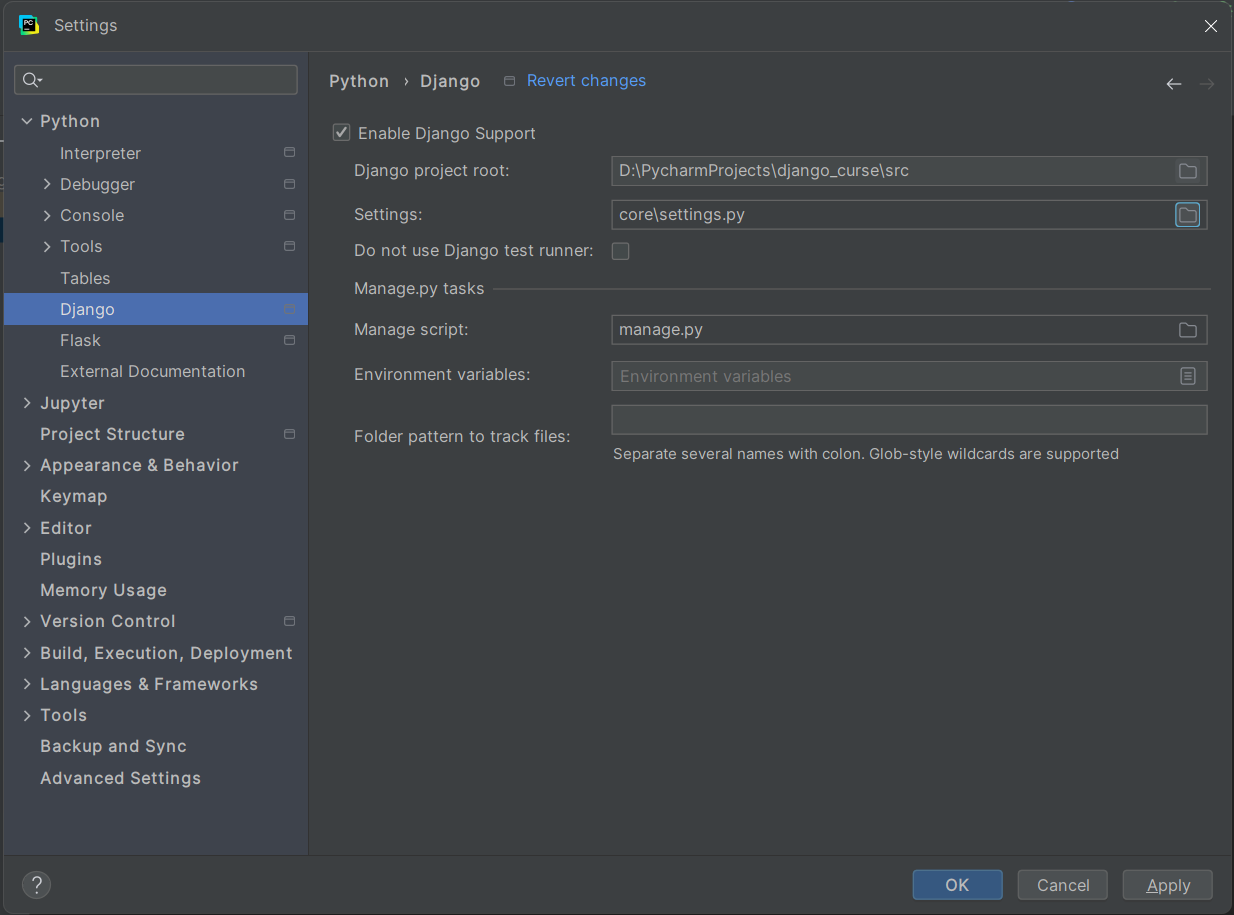Click the project-level icon beside Django

point(289,309)
